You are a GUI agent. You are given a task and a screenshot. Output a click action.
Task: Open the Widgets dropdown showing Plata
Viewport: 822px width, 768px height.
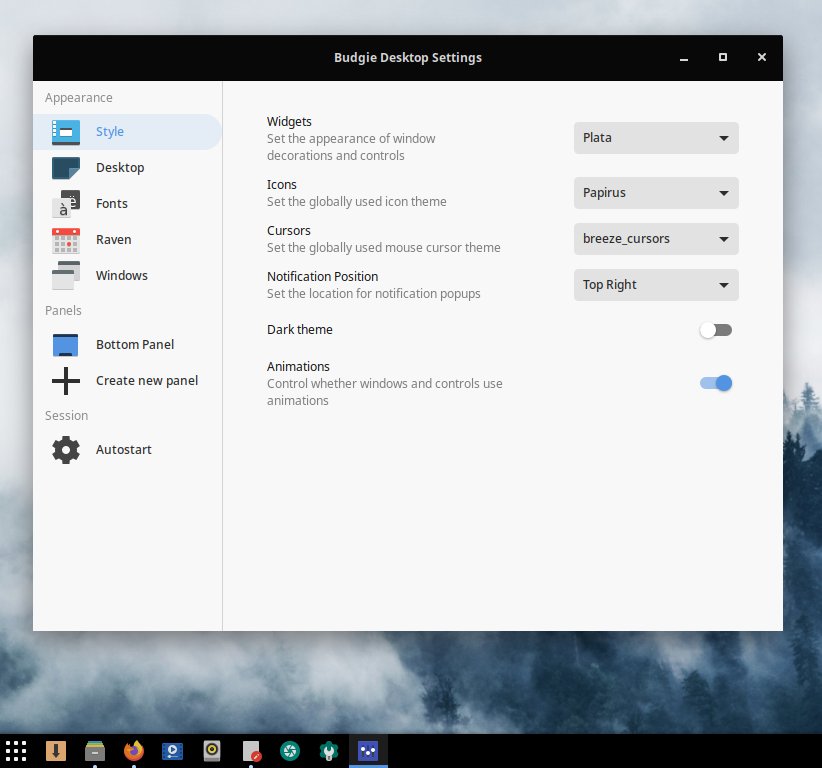coord(655,138)
